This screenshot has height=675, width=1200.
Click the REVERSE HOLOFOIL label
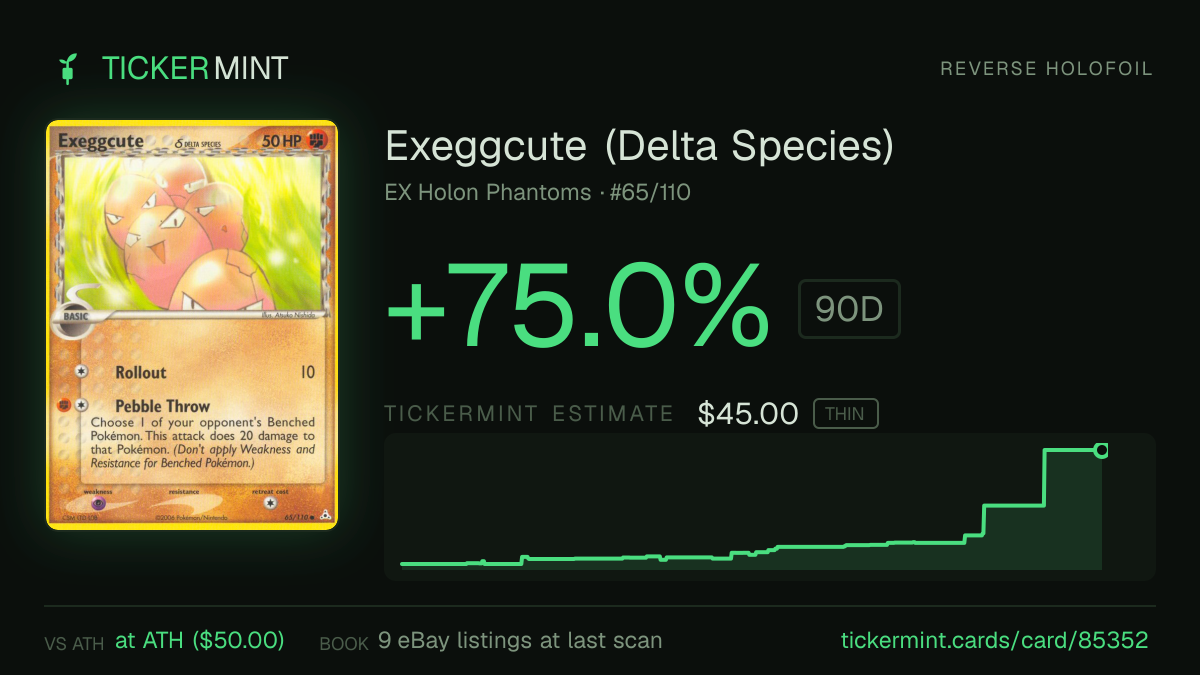[1046, 69]
